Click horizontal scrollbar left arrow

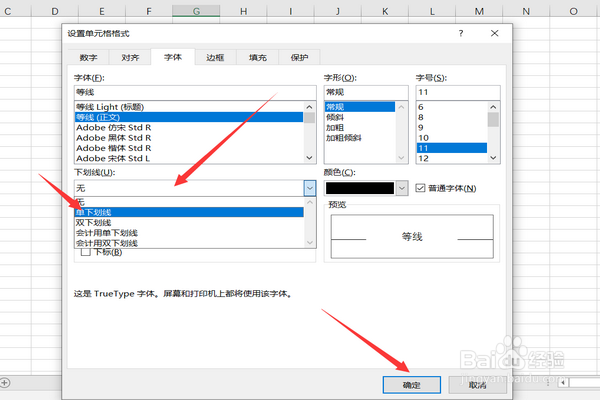click(x=562, y=382)
